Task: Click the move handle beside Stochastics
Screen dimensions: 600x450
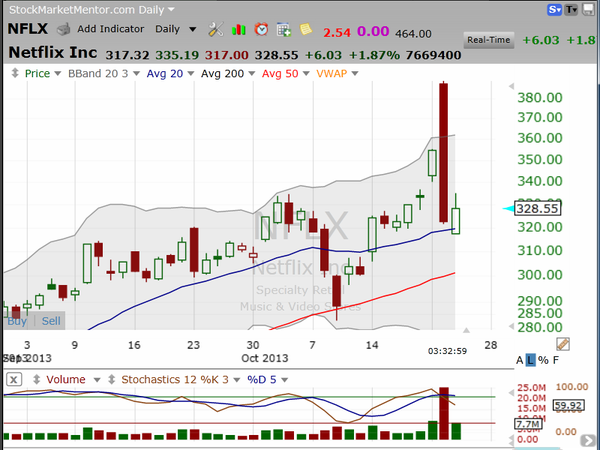Action: click(111, 380)
